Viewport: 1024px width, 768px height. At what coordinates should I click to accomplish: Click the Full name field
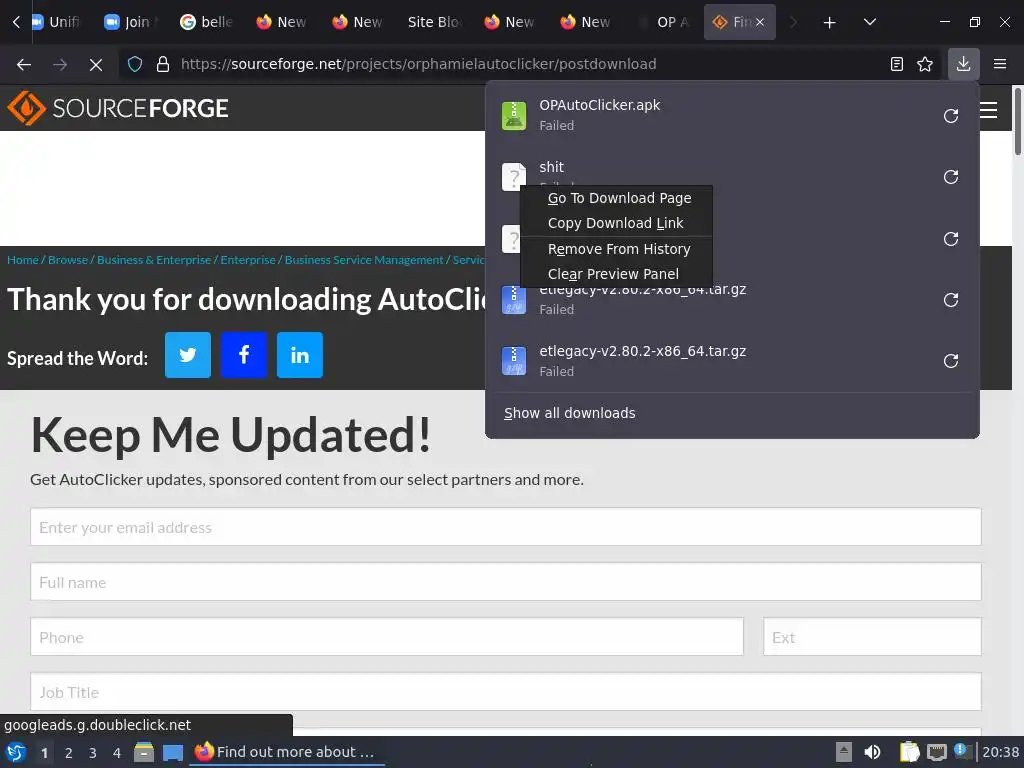click(x=505, y=582)
